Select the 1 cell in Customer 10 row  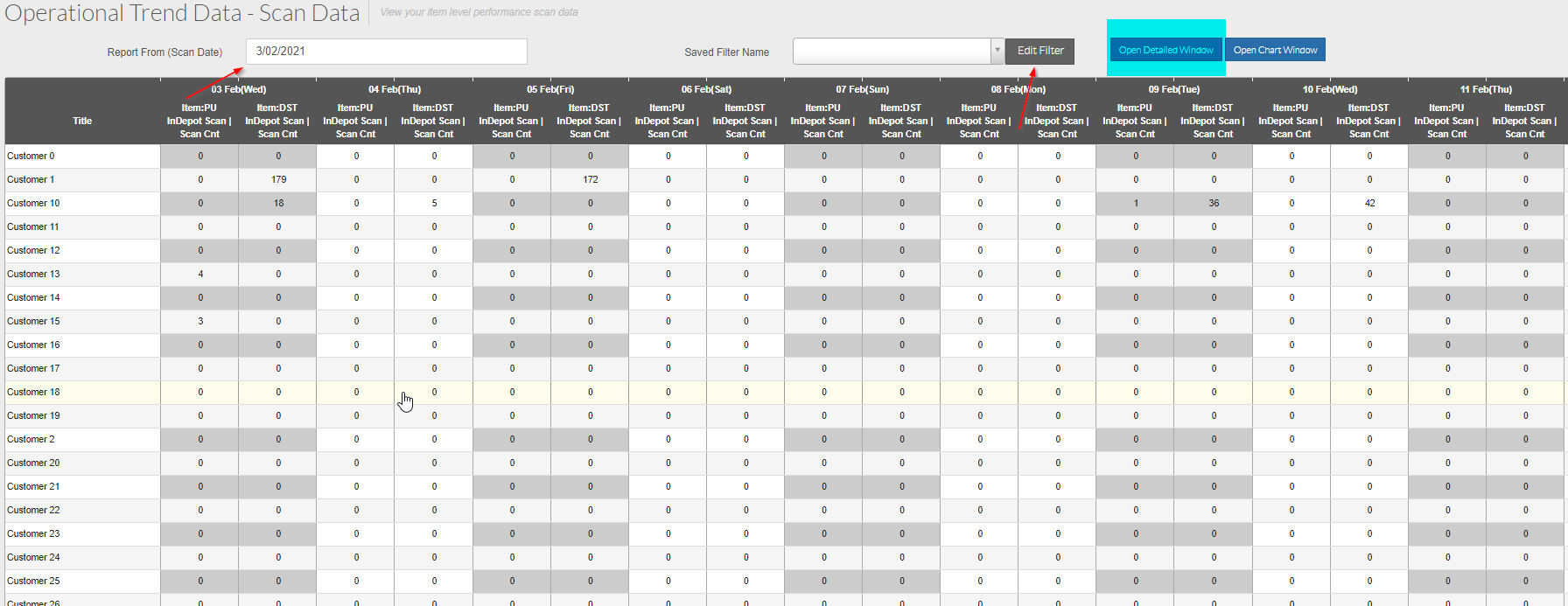pyautogui.click(x=1136, y=204)
